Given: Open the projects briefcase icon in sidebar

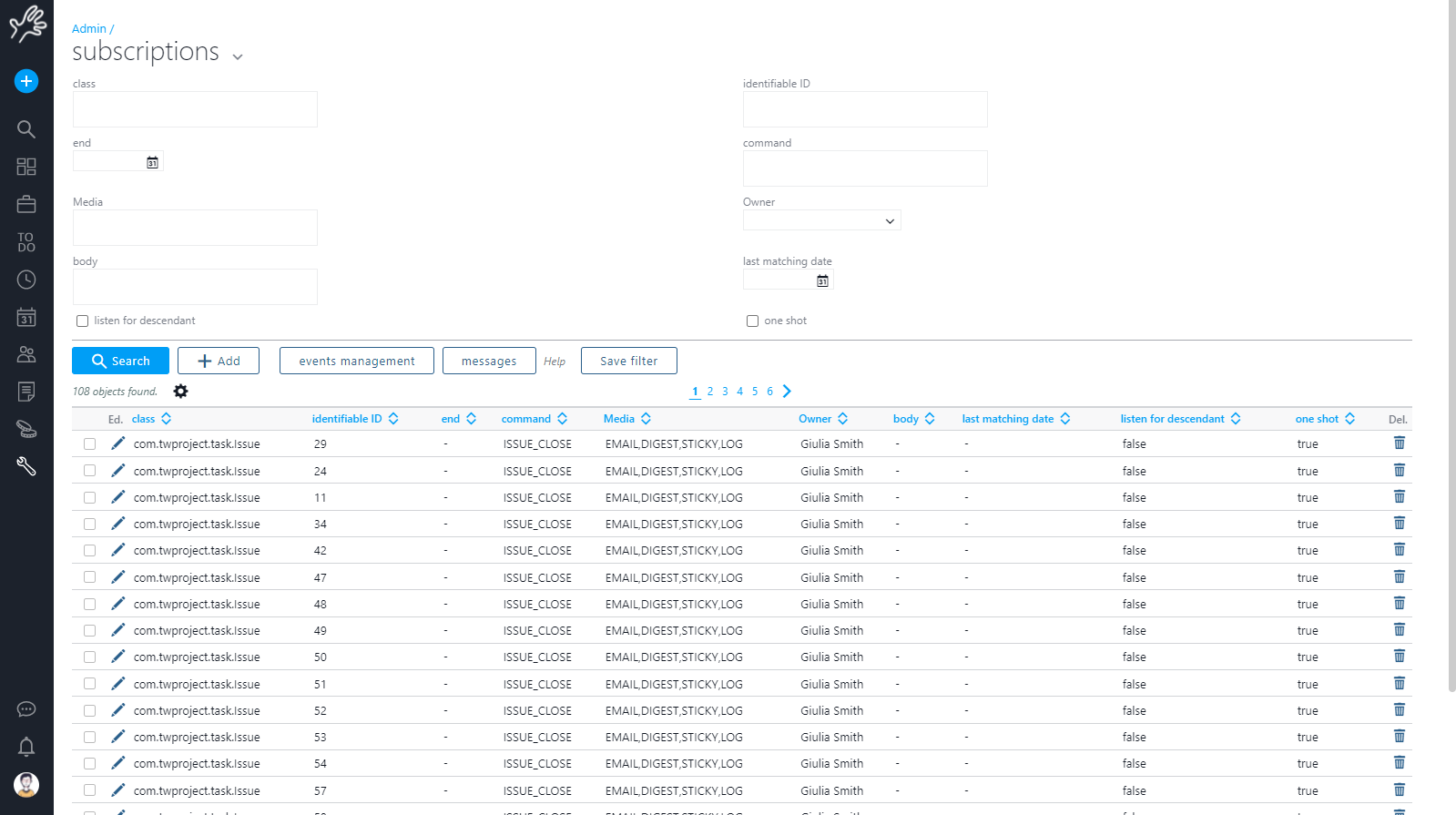Looking at the screenshot, I should [26, 204].
